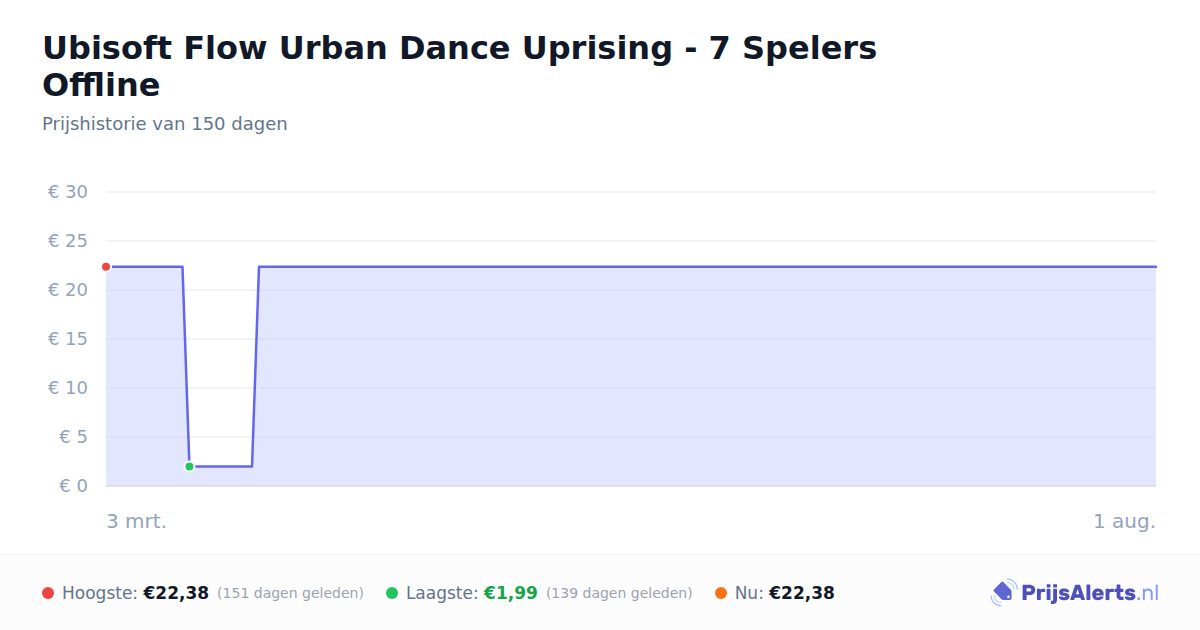Click the Prijshistorie van 150 dagen subtitle

coord(165,124)
